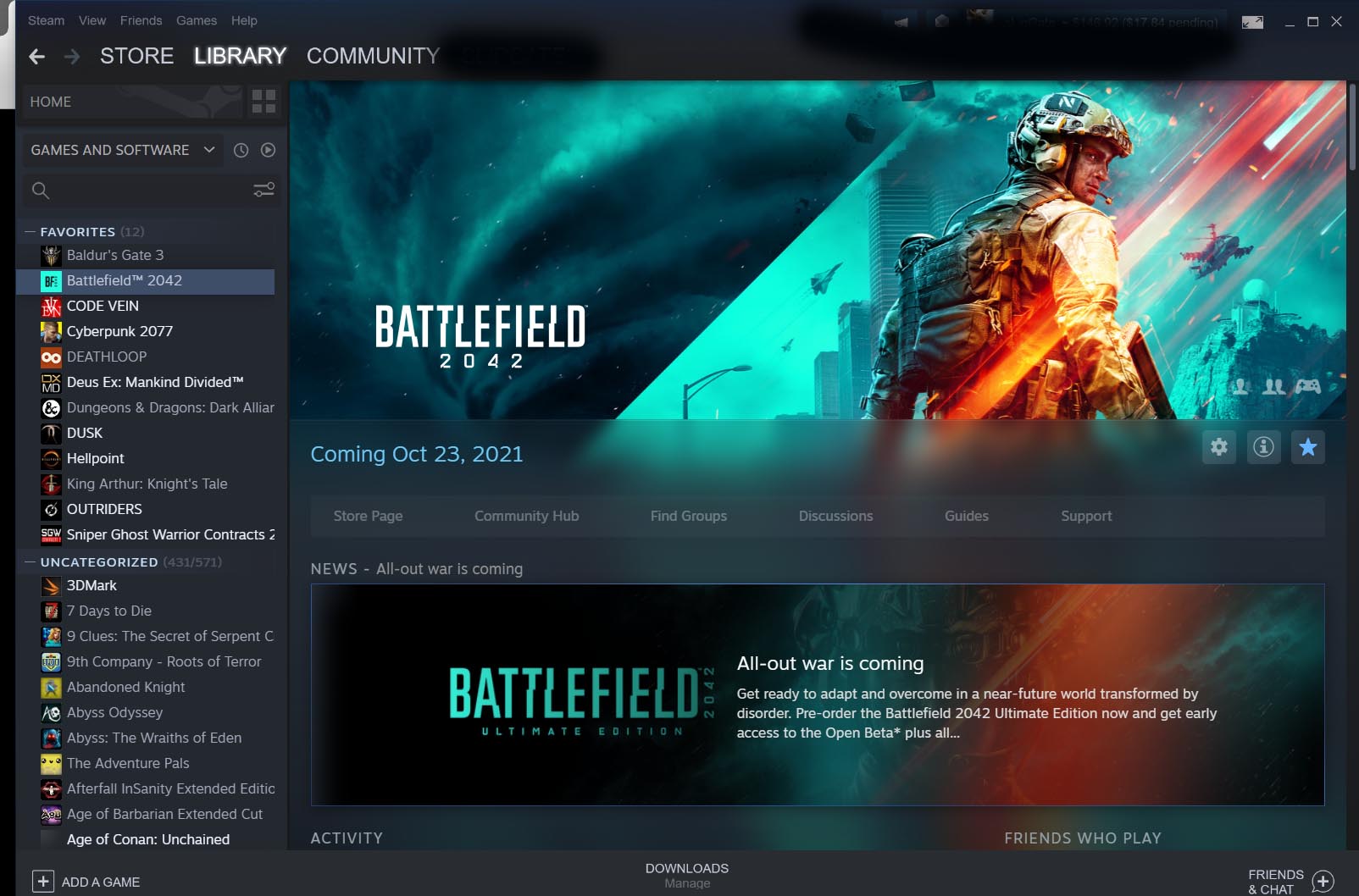
Task: Open the Guides link
Action: pyautogui.click(x=967, y=516)
